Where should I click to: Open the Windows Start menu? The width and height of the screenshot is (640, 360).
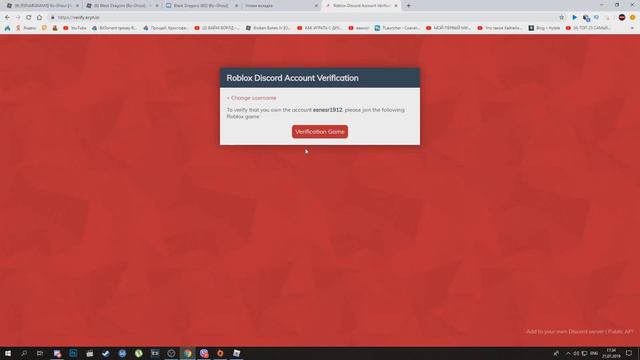coord(8,353)
